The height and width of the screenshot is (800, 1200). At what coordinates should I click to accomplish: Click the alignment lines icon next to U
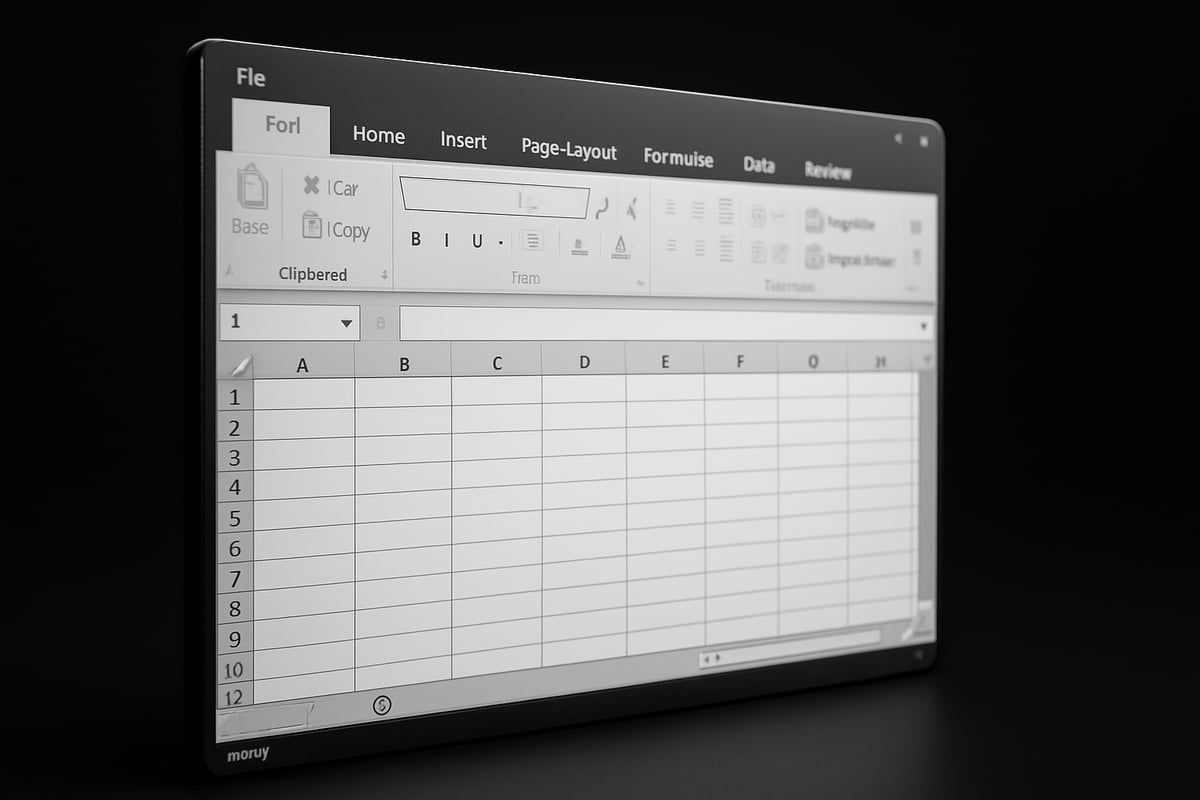(x=534, y=240)
